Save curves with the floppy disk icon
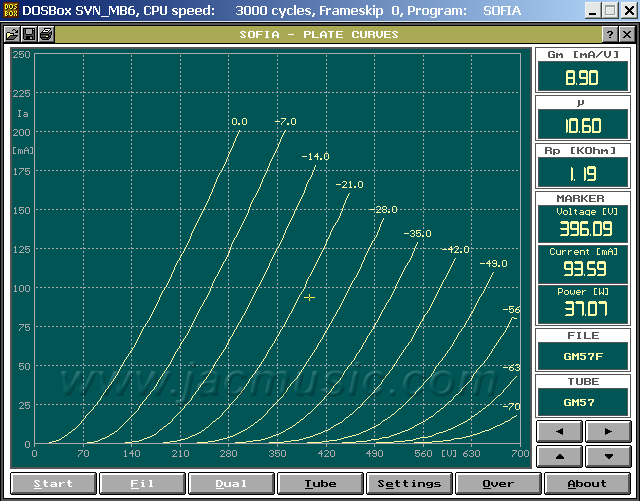This screenshot has width=640, height=501. click(29, 34)
